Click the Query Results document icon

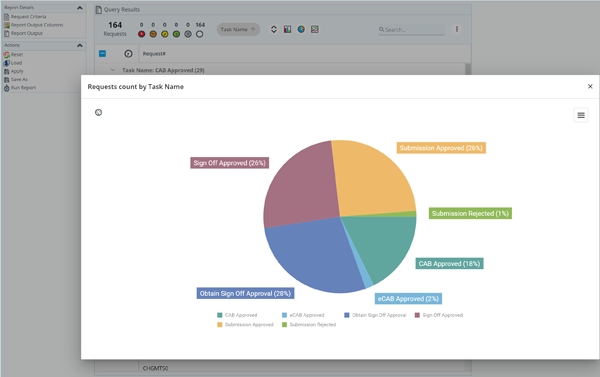(99, 10)
